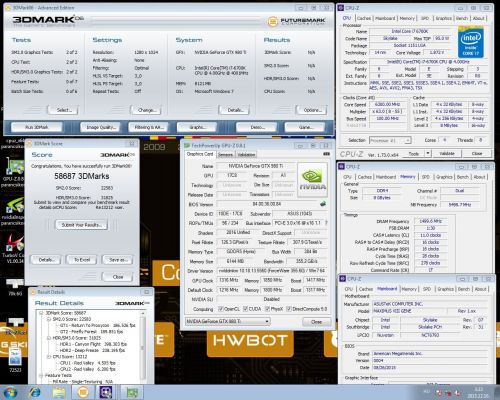
Task: Toggle the DirectCompute 5.0 checkbox
Action: 289,309
